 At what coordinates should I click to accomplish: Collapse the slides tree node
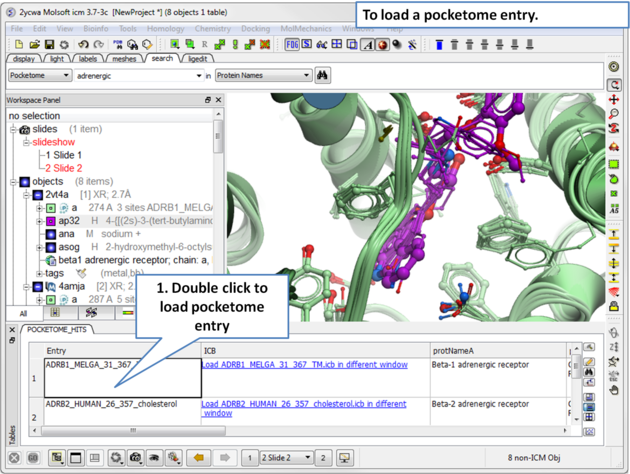pyautogui.click(x=14, y=130)
